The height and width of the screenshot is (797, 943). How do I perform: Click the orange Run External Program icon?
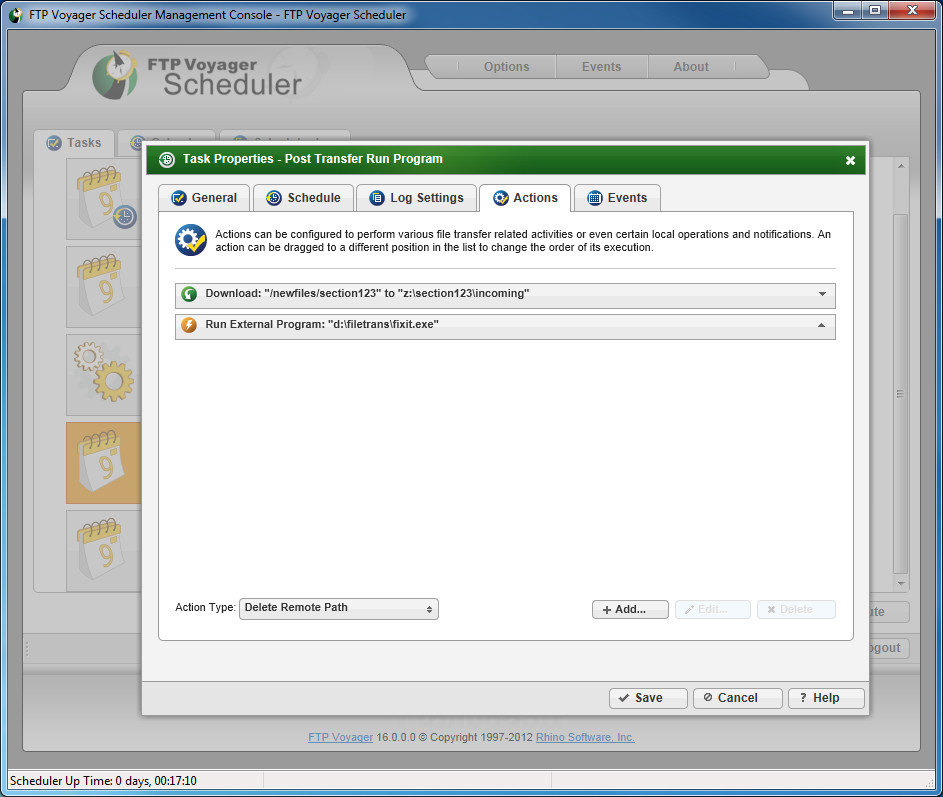[189, 325]
